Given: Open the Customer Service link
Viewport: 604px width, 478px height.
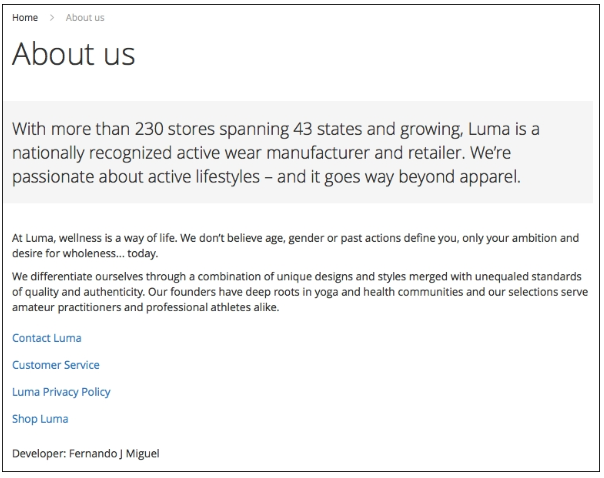Looking at the screenshot, I should tap(56, 365).
